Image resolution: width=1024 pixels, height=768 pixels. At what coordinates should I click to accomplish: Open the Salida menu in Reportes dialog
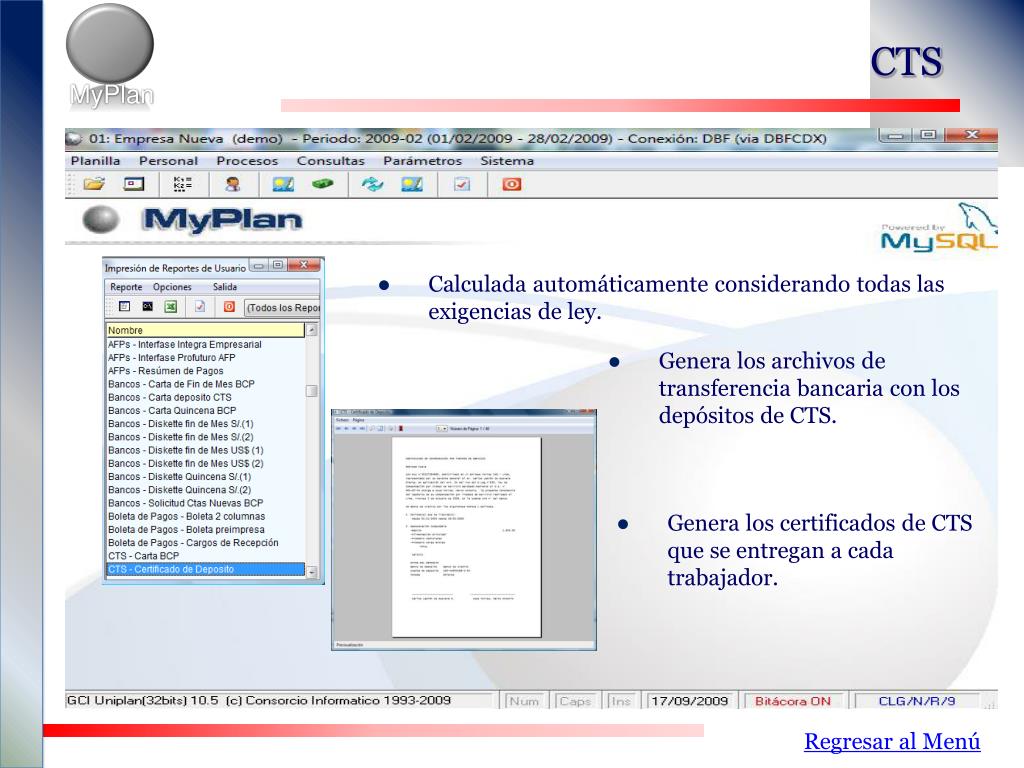click(x=225, y=287)
